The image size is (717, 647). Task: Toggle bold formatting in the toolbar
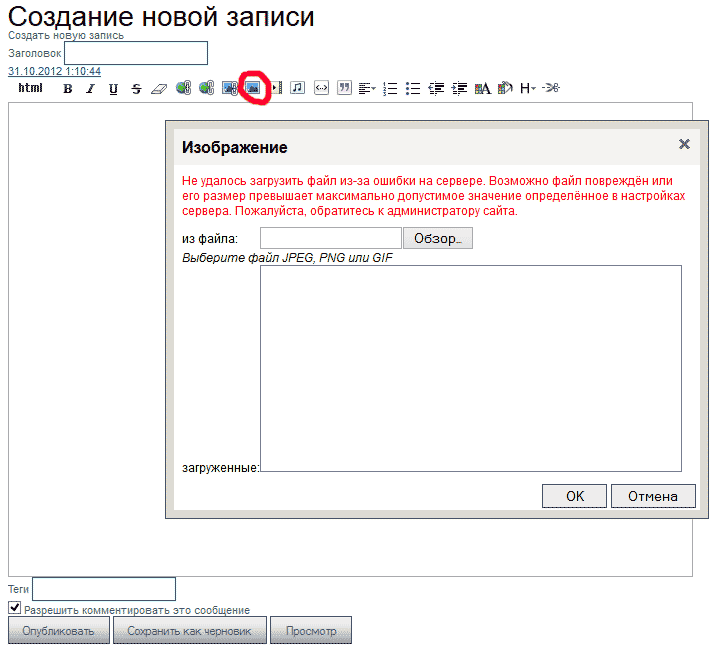pos(68,88)
